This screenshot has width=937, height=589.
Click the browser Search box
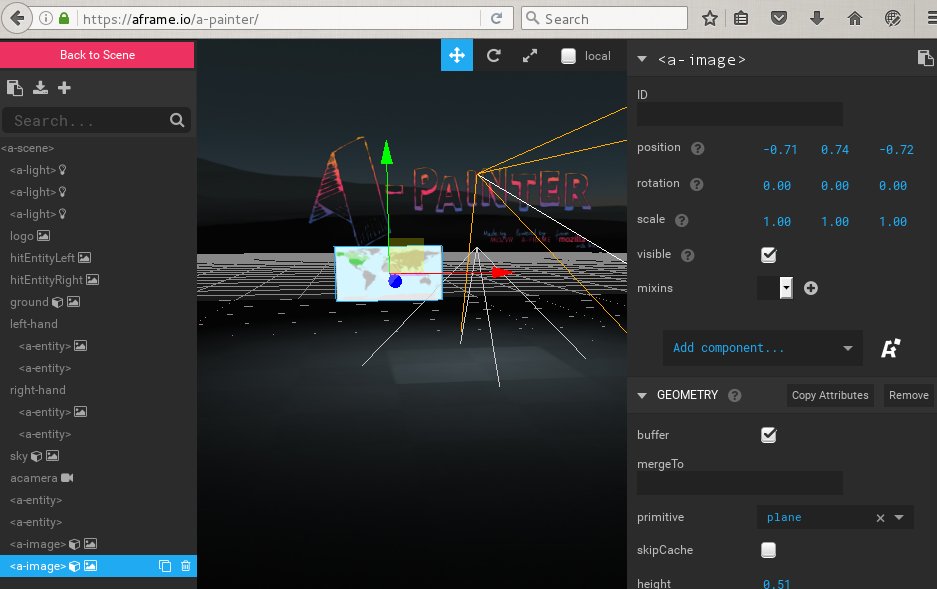tap(604, 19)
